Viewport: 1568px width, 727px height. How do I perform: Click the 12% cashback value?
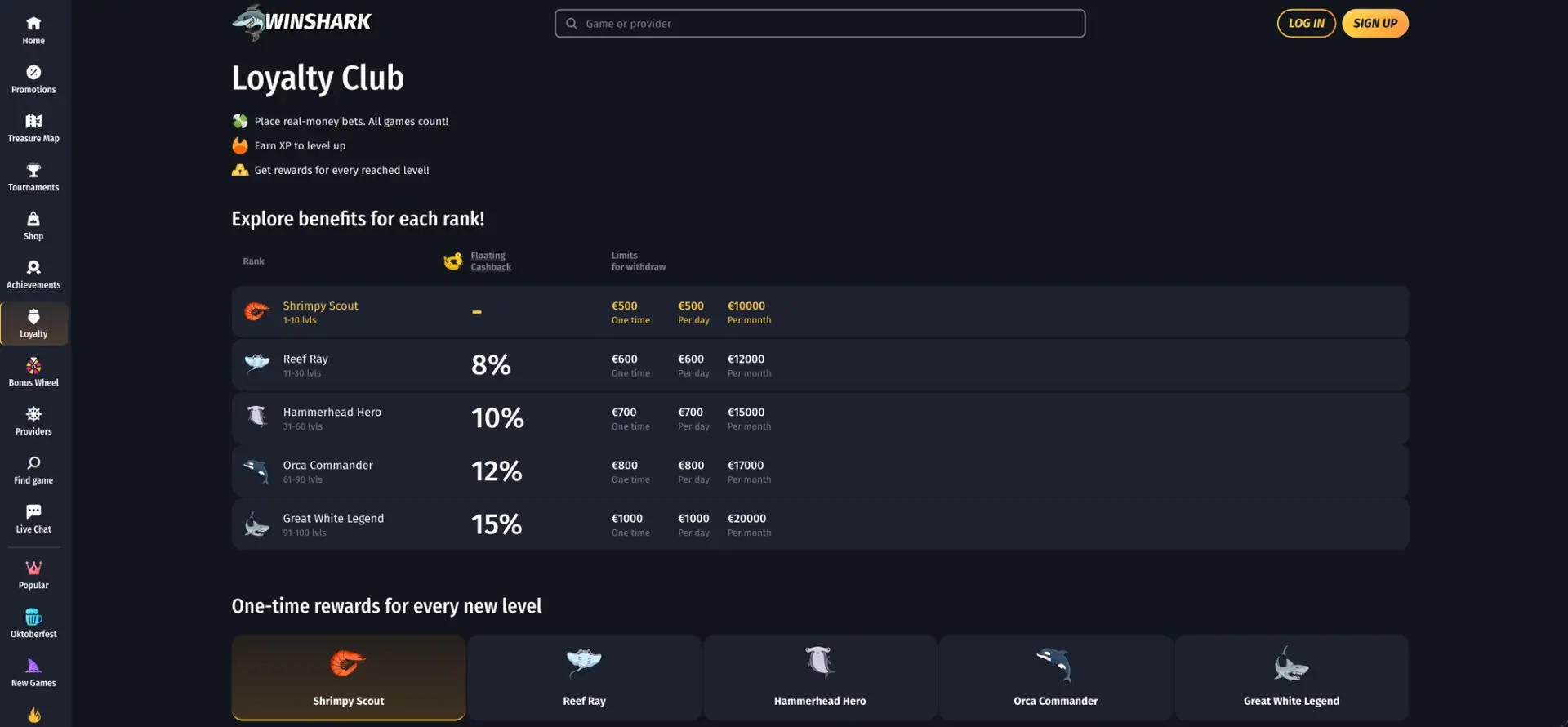(x=497, y=471)
